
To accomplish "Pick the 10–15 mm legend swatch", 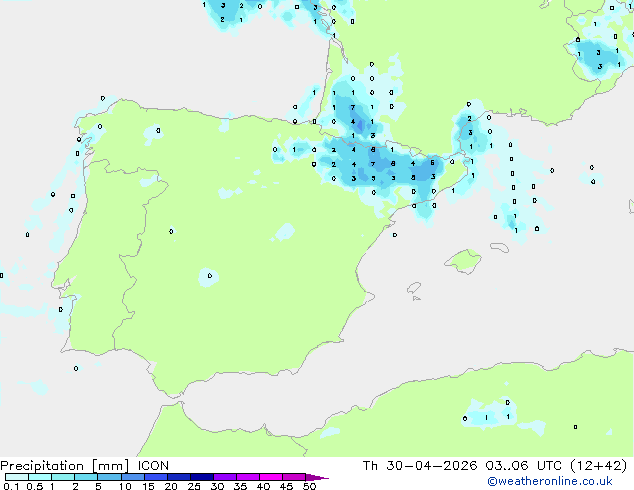I will (132, 477).
